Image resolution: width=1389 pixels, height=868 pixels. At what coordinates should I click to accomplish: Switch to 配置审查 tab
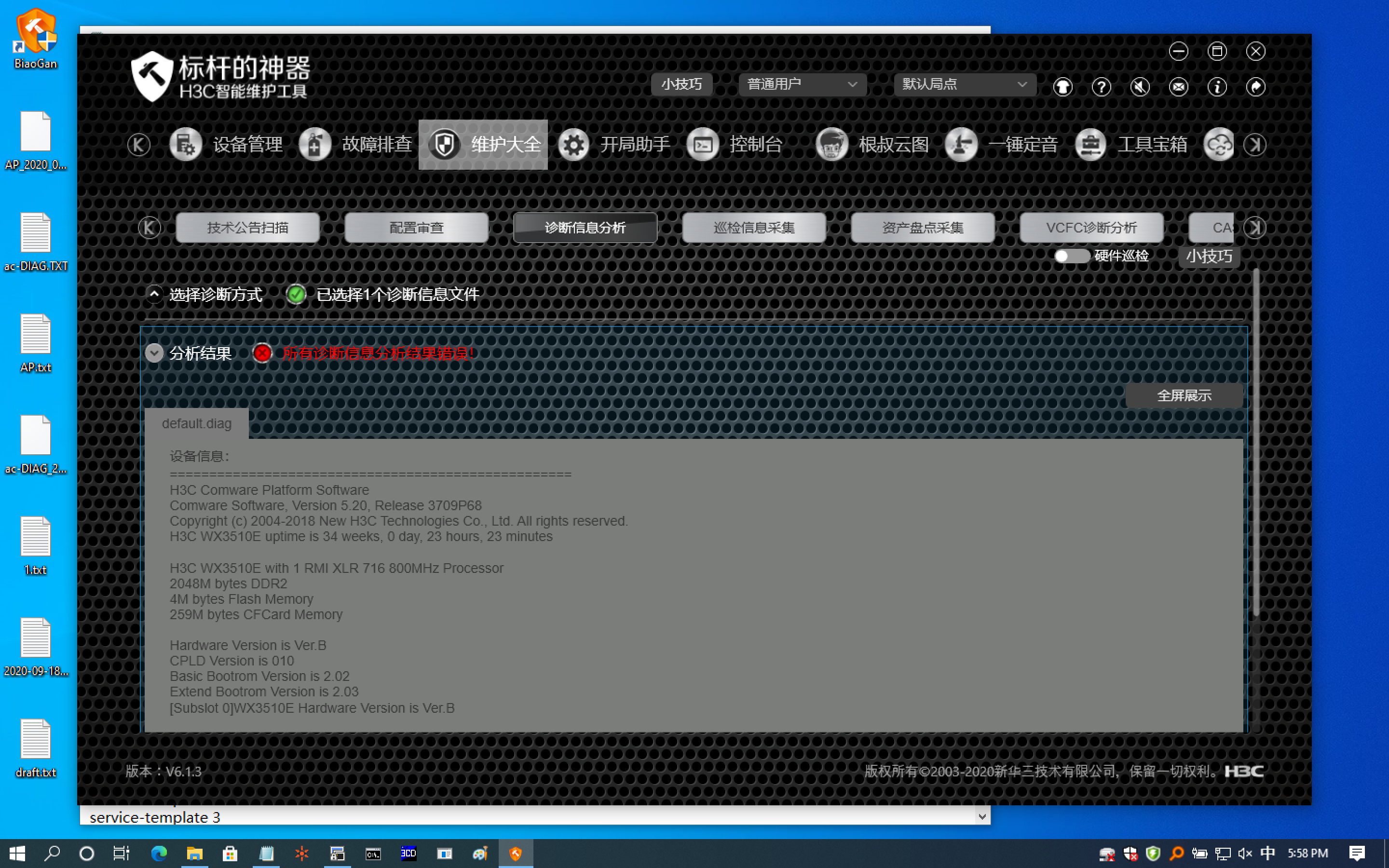pyautogui.click(x=416, y=228)
